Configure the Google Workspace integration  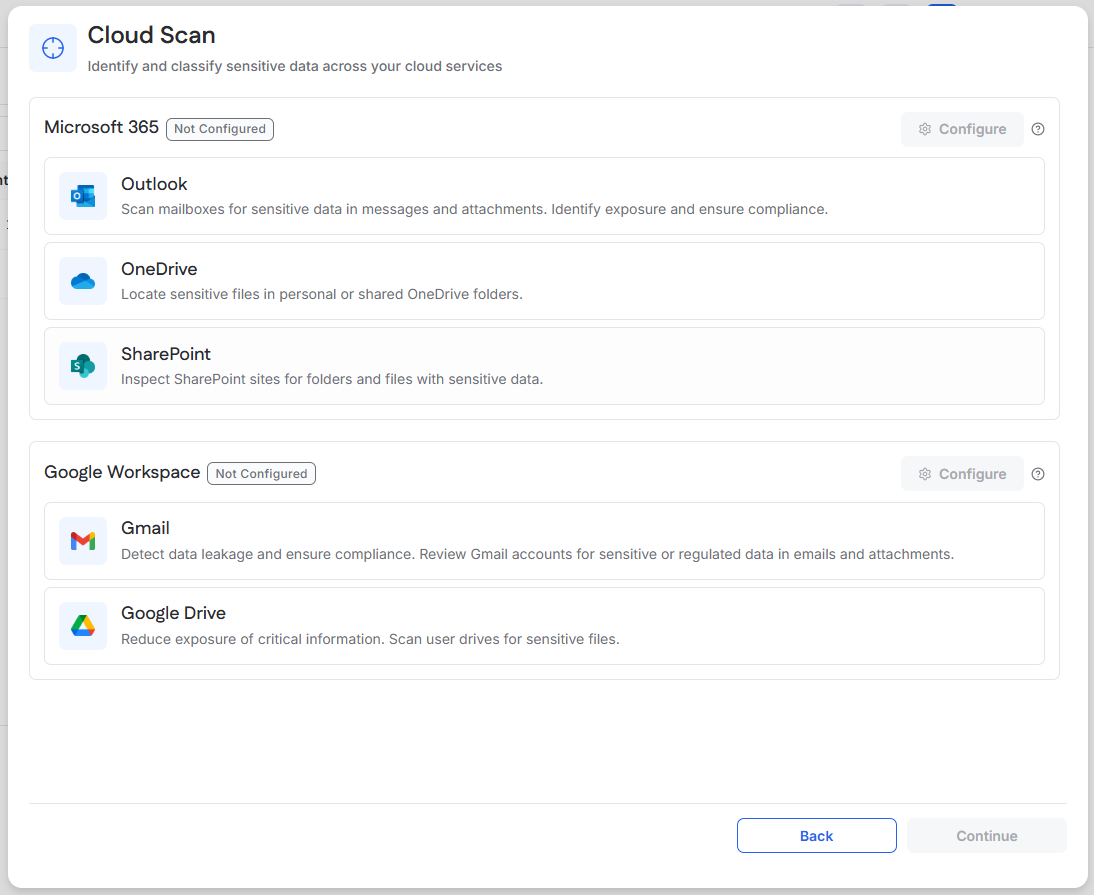(962, 474)
